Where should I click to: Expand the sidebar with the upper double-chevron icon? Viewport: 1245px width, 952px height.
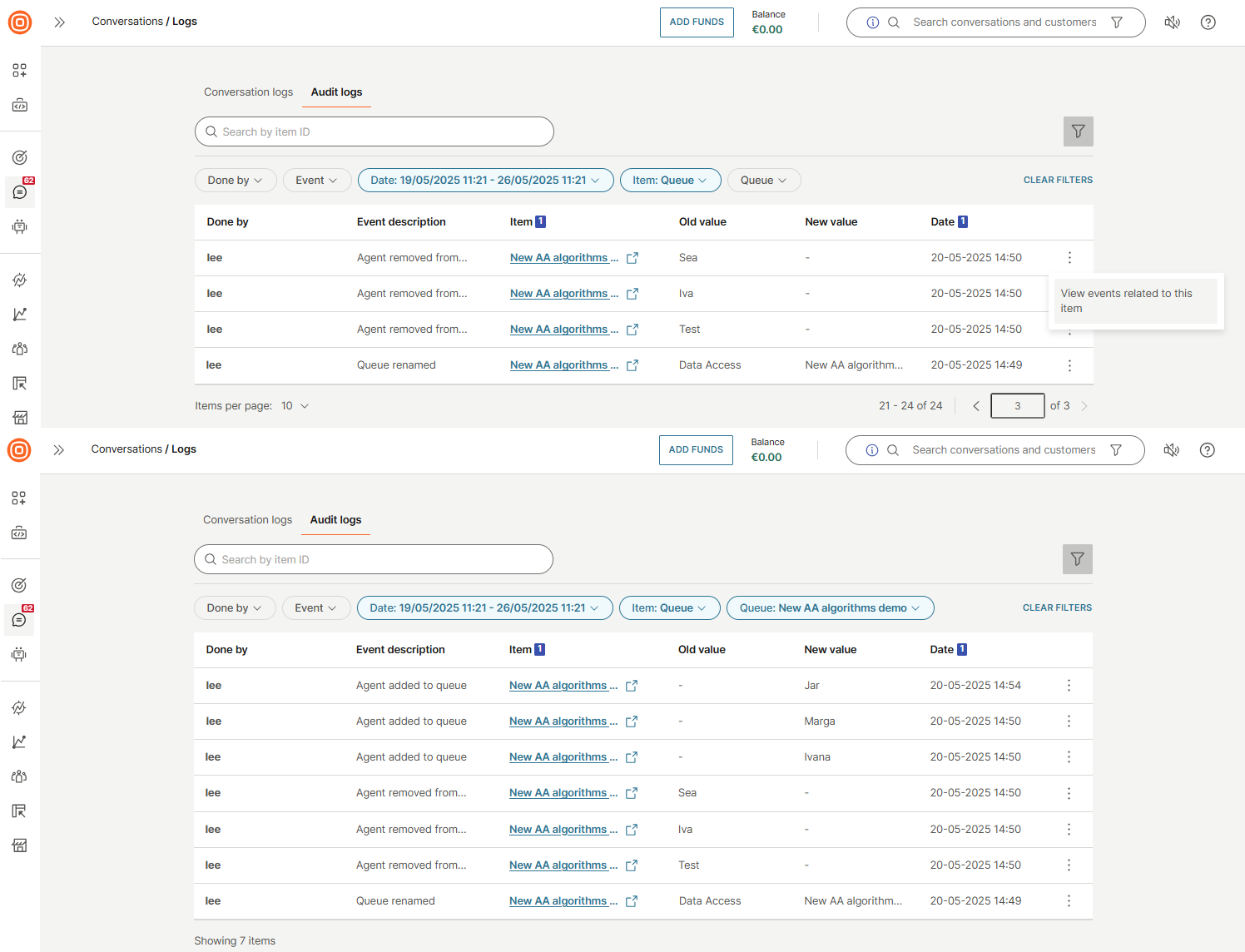tap(60, 22)
